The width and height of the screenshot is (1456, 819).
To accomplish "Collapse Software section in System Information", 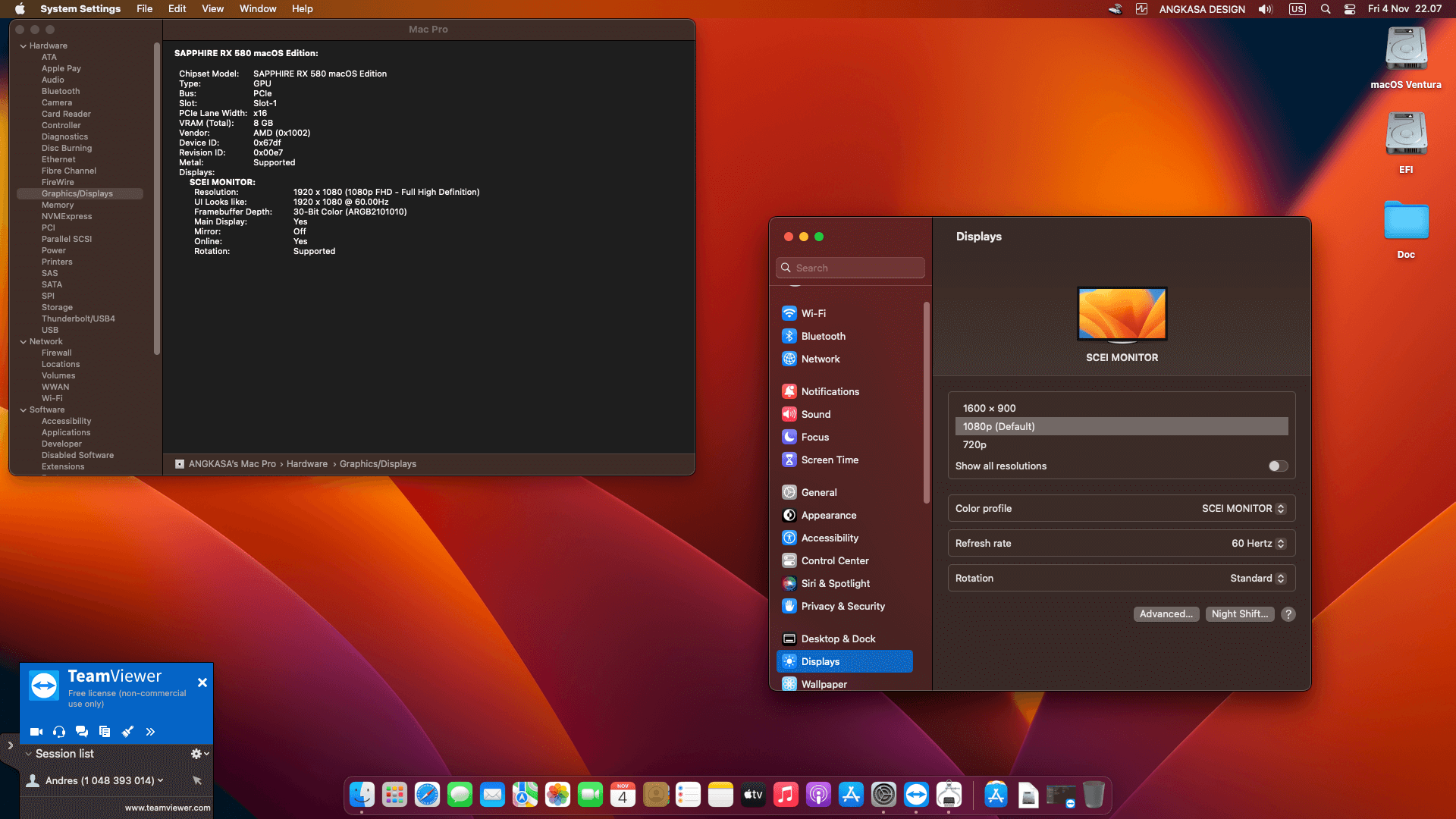I will 24,410.
